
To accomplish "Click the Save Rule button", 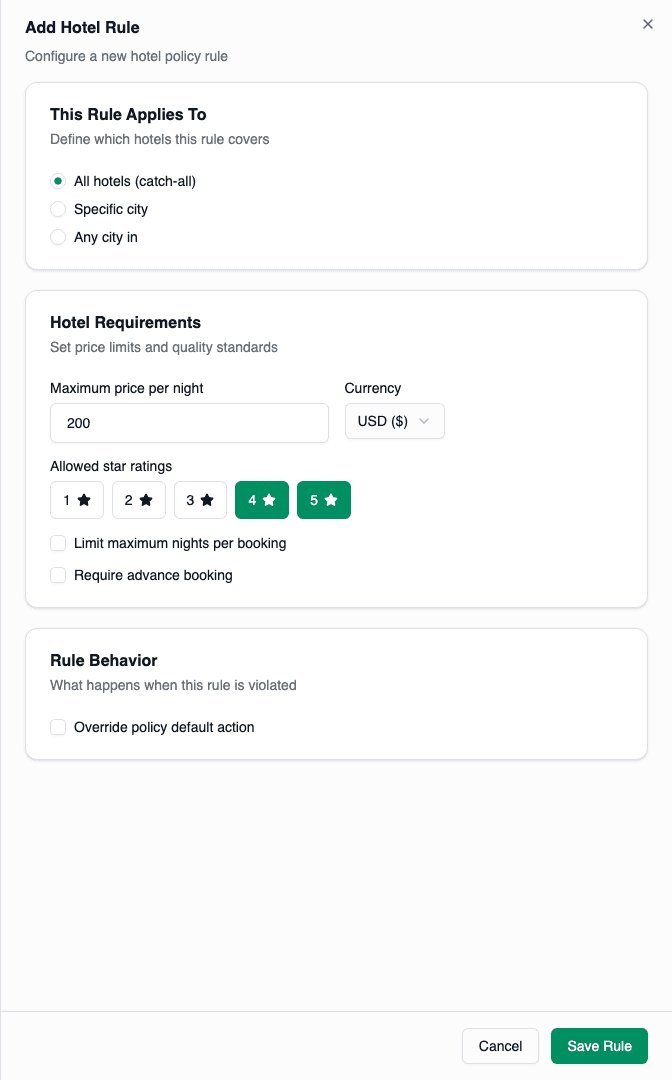I will pos(599,1045).
